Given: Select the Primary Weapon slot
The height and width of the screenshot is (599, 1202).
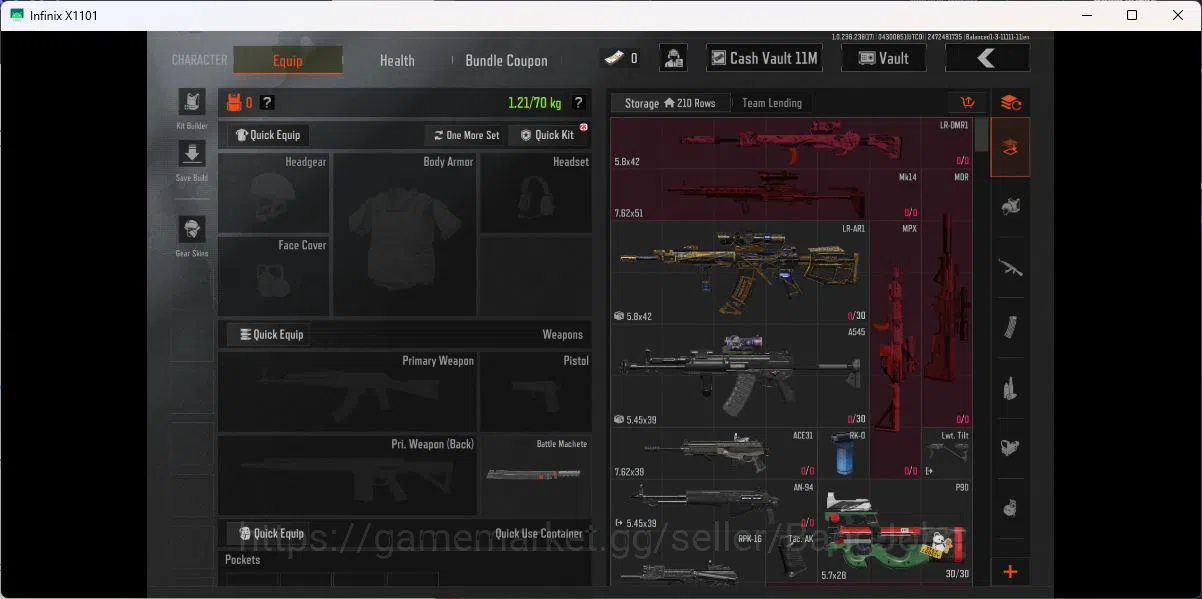Looking at the screenshot, I should 347,391.
